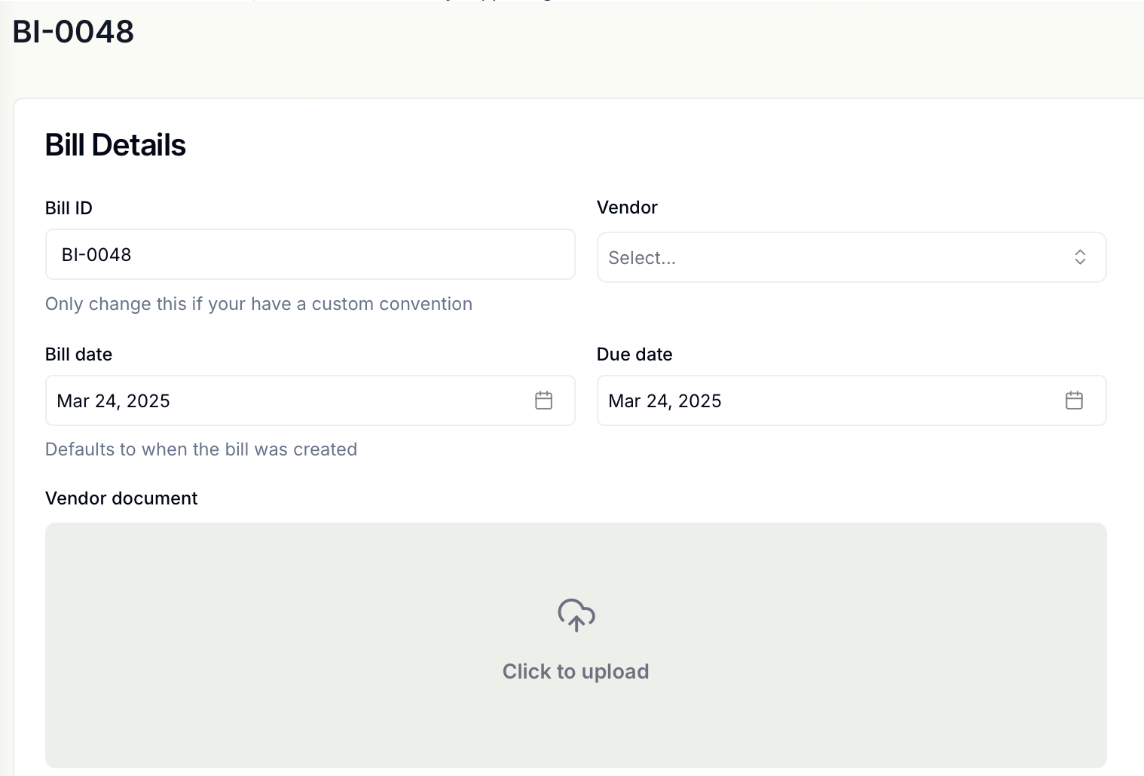Click the 'Defaults to when' helper text

201,450
